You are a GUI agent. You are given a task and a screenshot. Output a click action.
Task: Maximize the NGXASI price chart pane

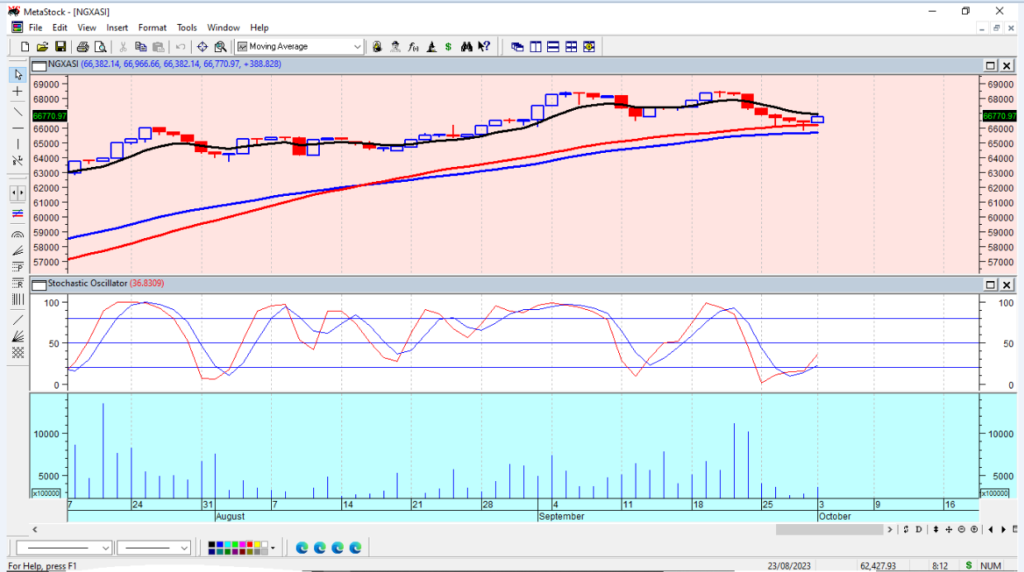[990, 65]
